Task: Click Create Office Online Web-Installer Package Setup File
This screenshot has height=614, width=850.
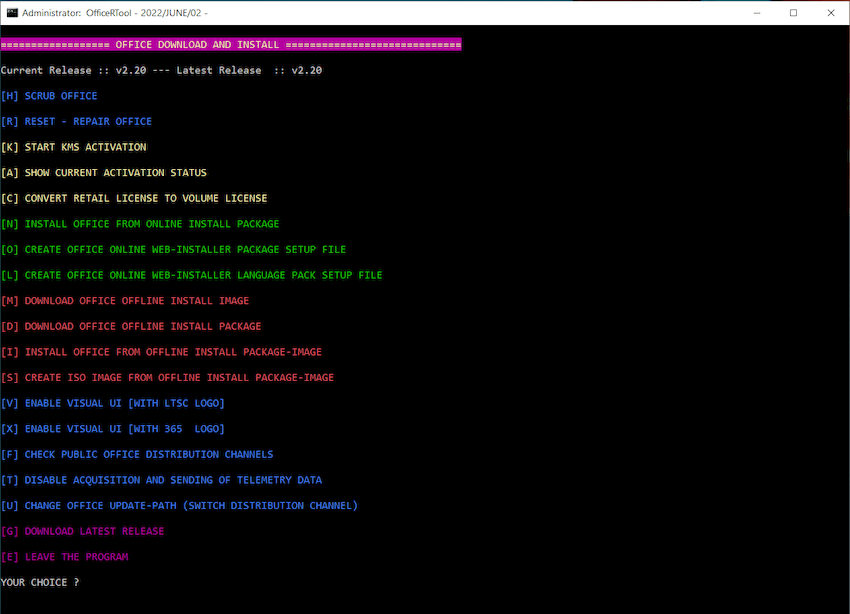Action: [x=174, y=249]
